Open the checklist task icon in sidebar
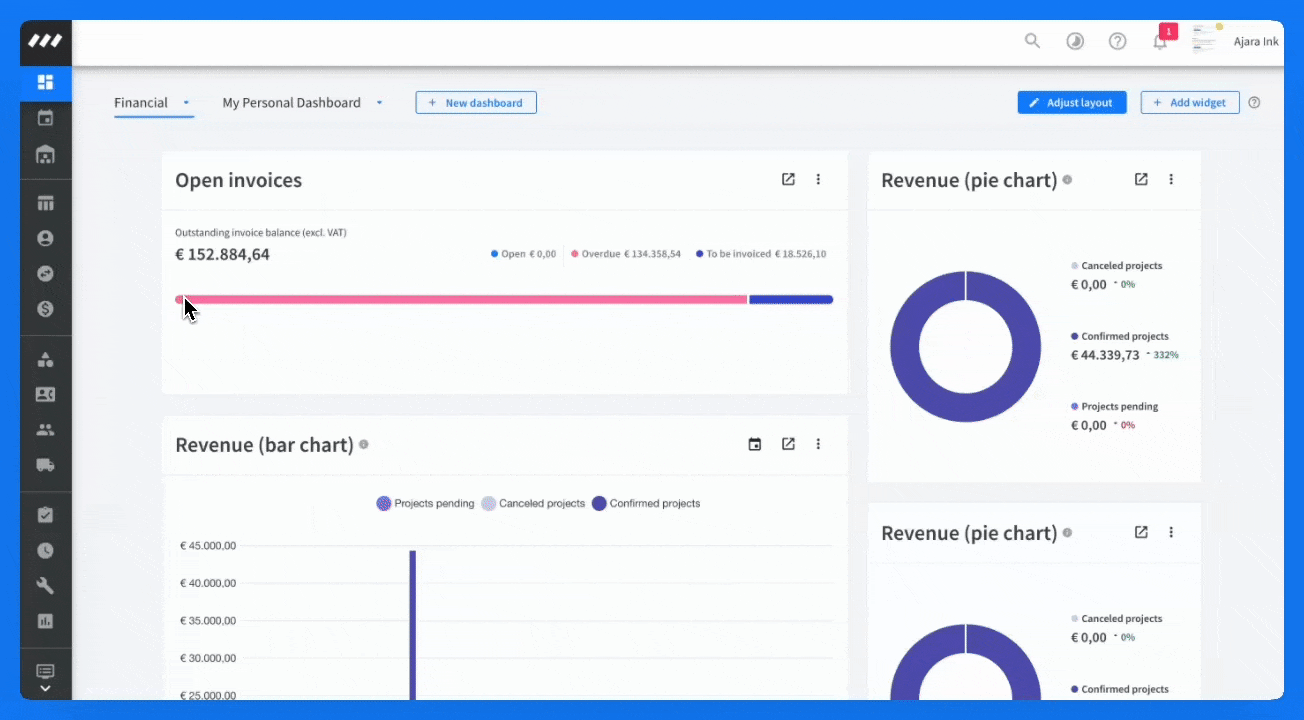Viewport: 1304px width, 720px height. pyautogui.click(x=45, y=515)
